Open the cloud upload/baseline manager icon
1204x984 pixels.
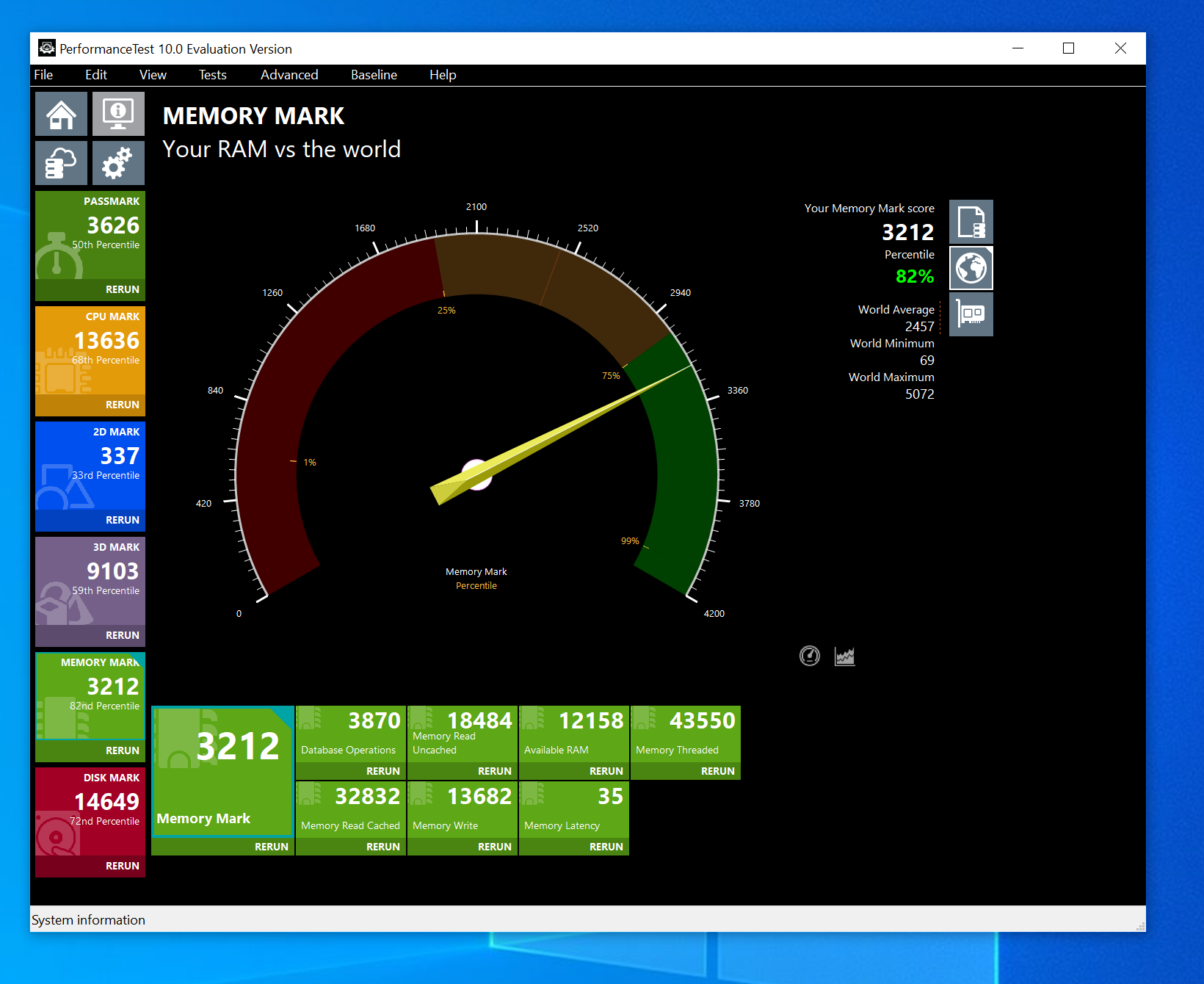(x=61, y=163)
